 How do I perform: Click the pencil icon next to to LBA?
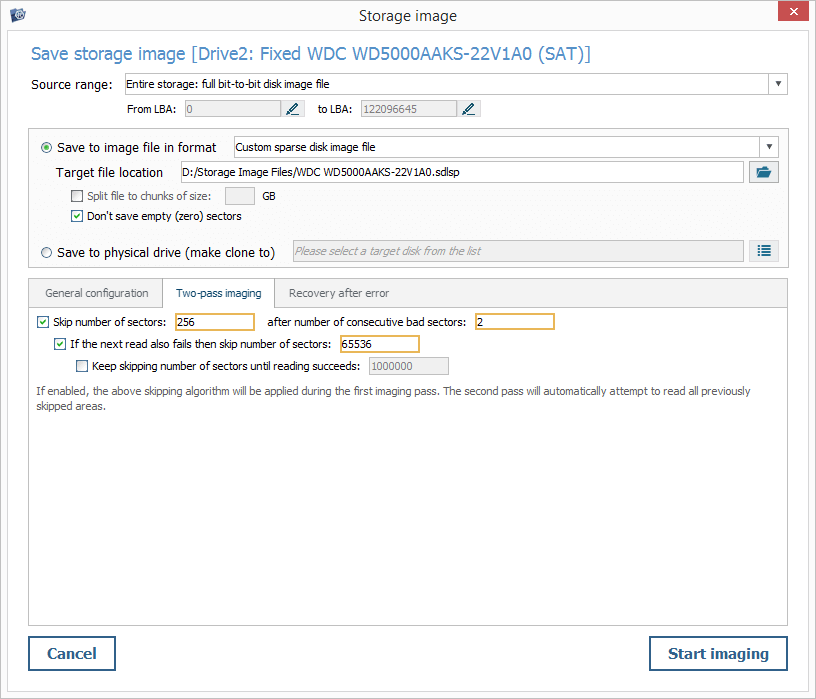[x=469, y=109]
